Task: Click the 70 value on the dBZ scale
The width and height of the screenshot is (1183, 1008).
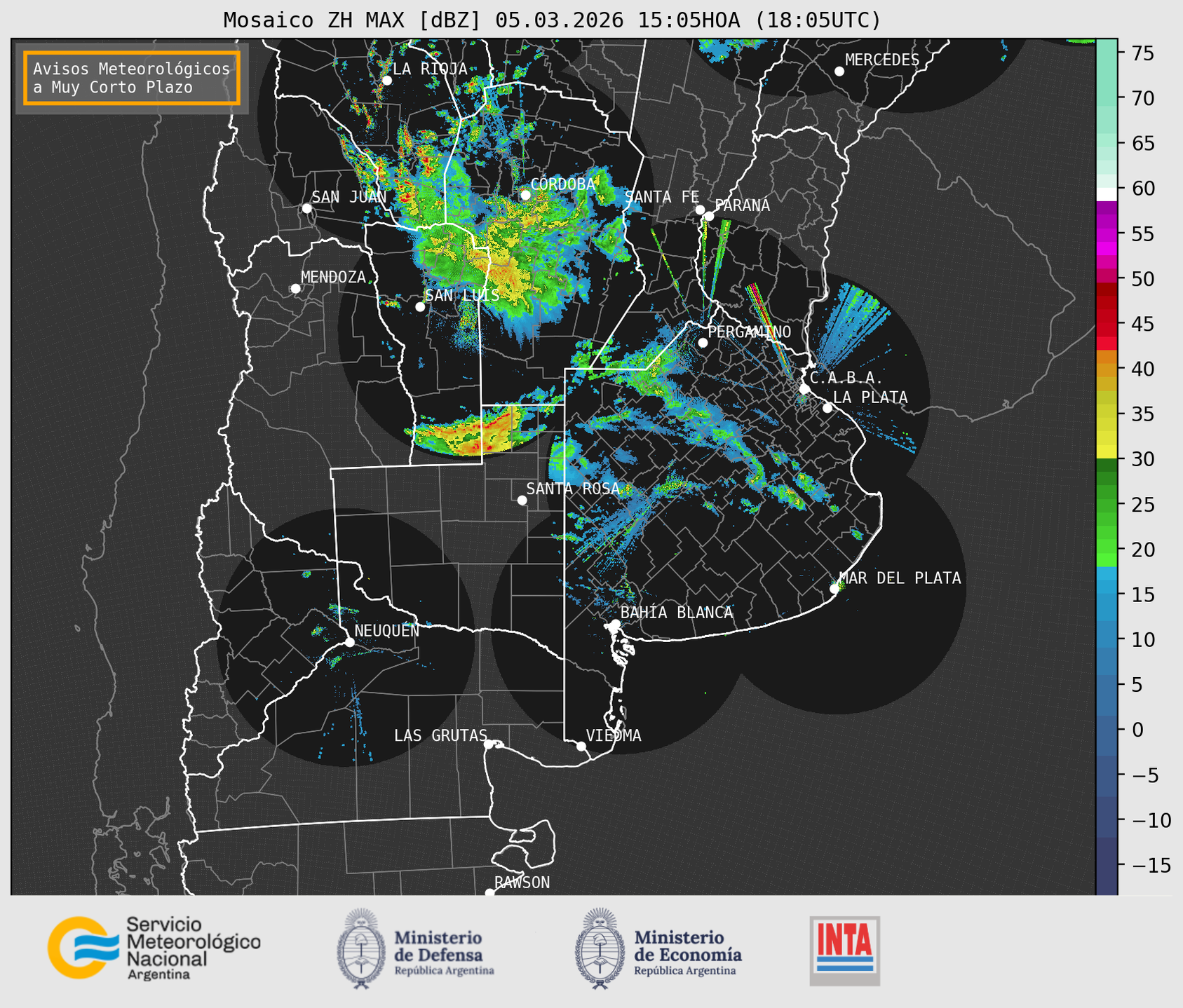Action: point(1143,98)
